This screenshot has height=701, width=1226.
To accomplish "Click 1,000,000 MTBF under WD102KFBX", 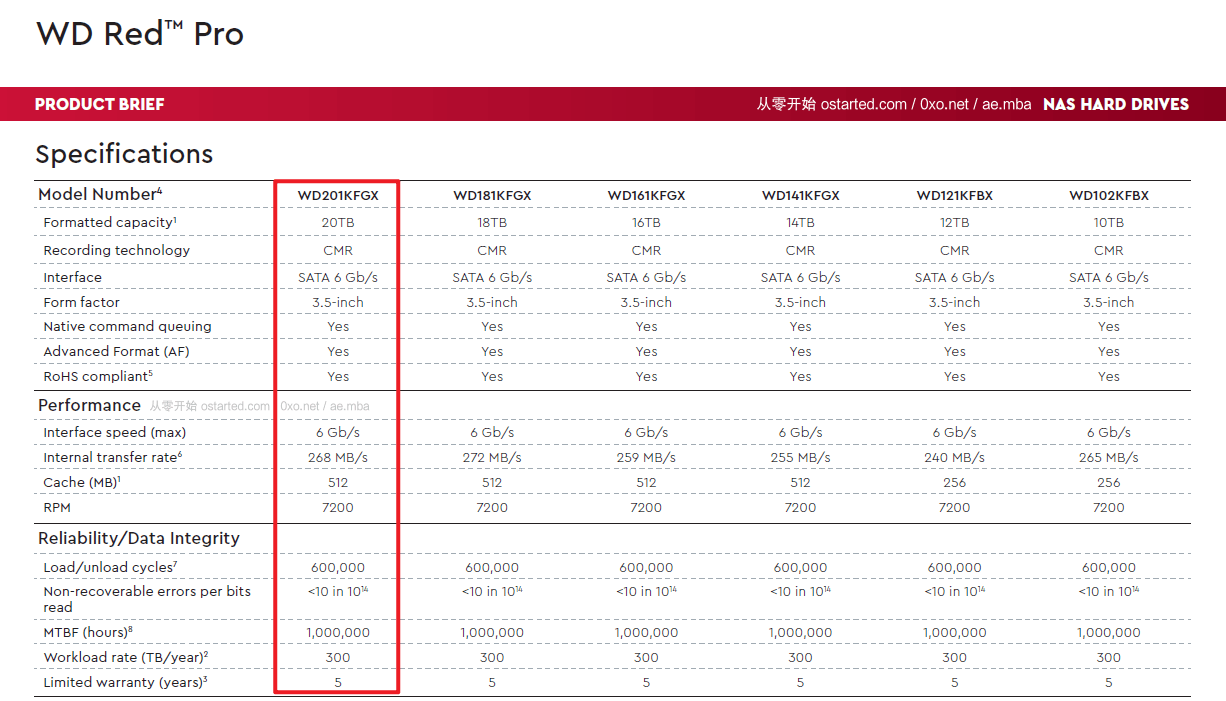I will tap(1108, 633).
